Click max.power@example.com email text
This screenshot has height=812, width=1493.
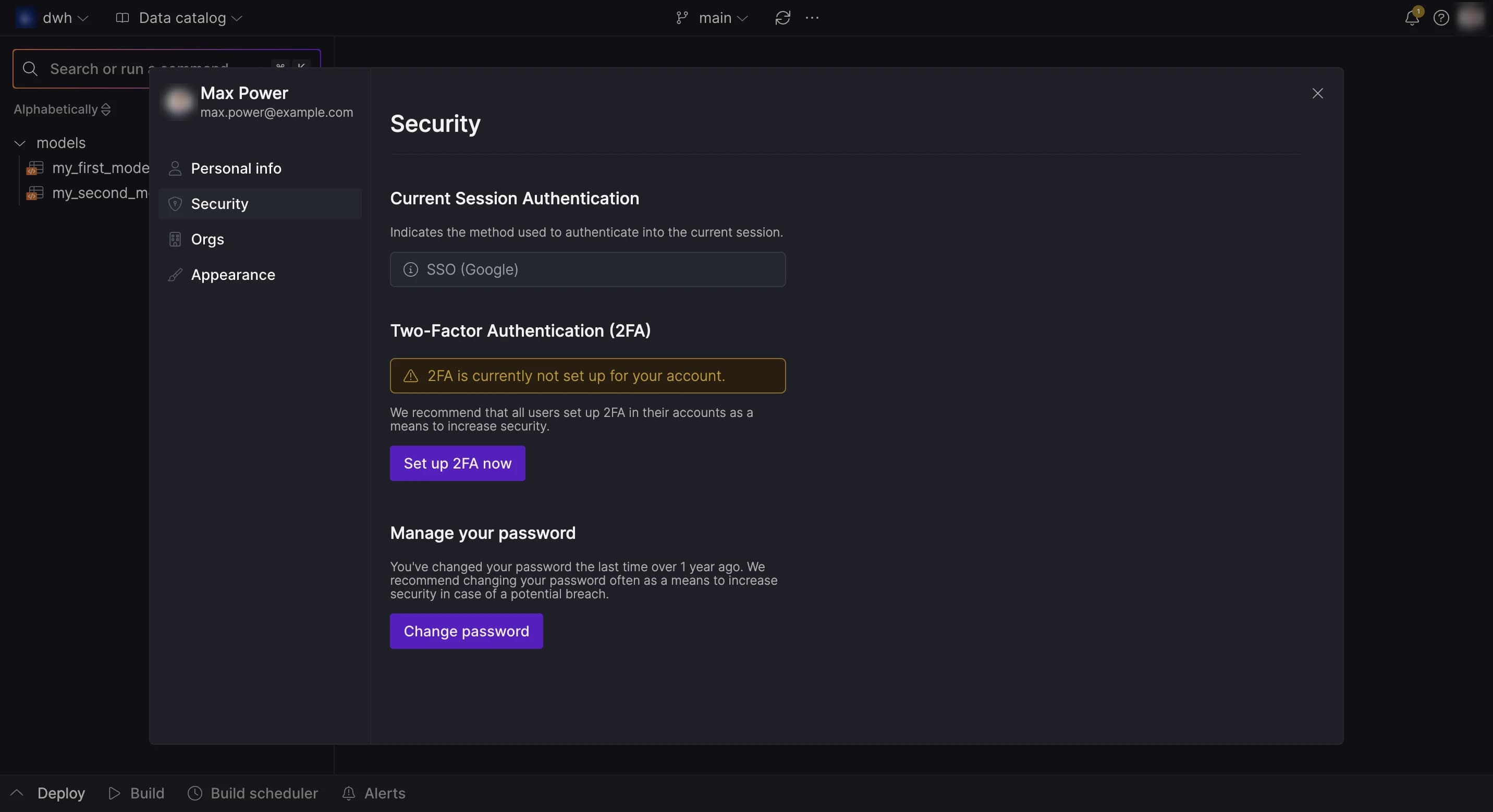click(x=276, y=113)
